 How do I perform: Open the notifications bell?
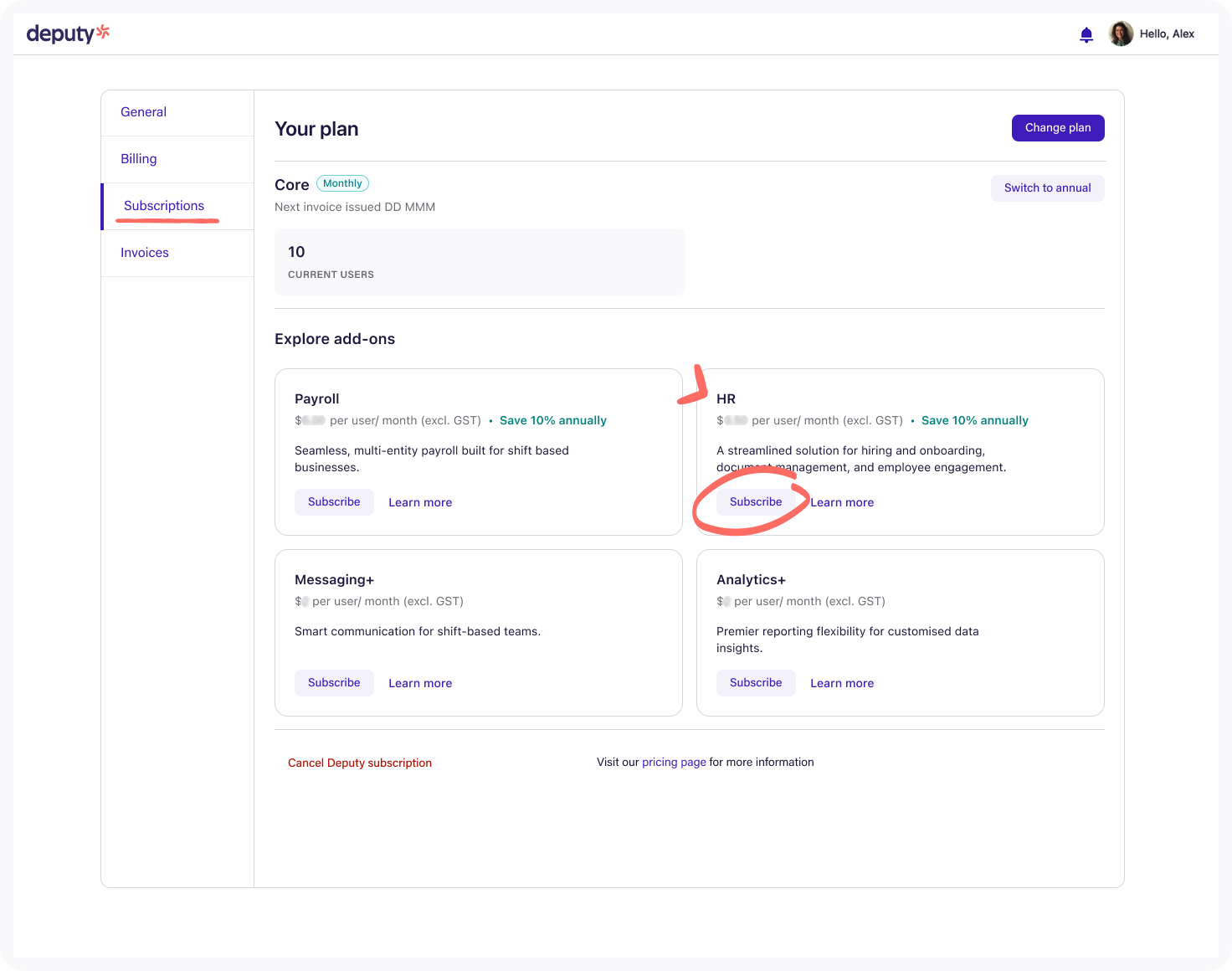[1086, 34]
